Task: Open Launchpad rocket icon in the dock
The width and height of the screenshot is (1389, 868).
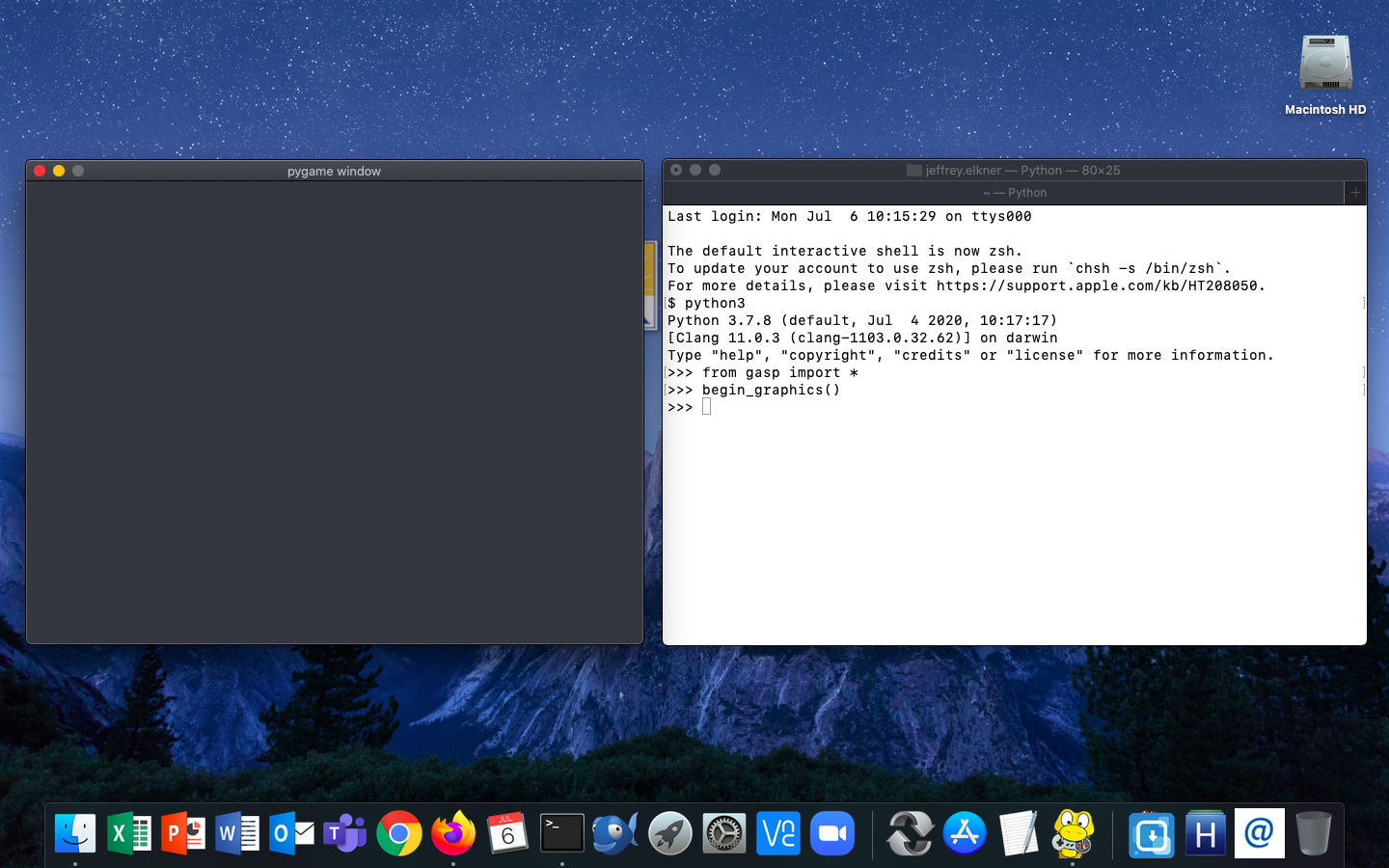Action: pyautogui.click(x=669, y=834)
